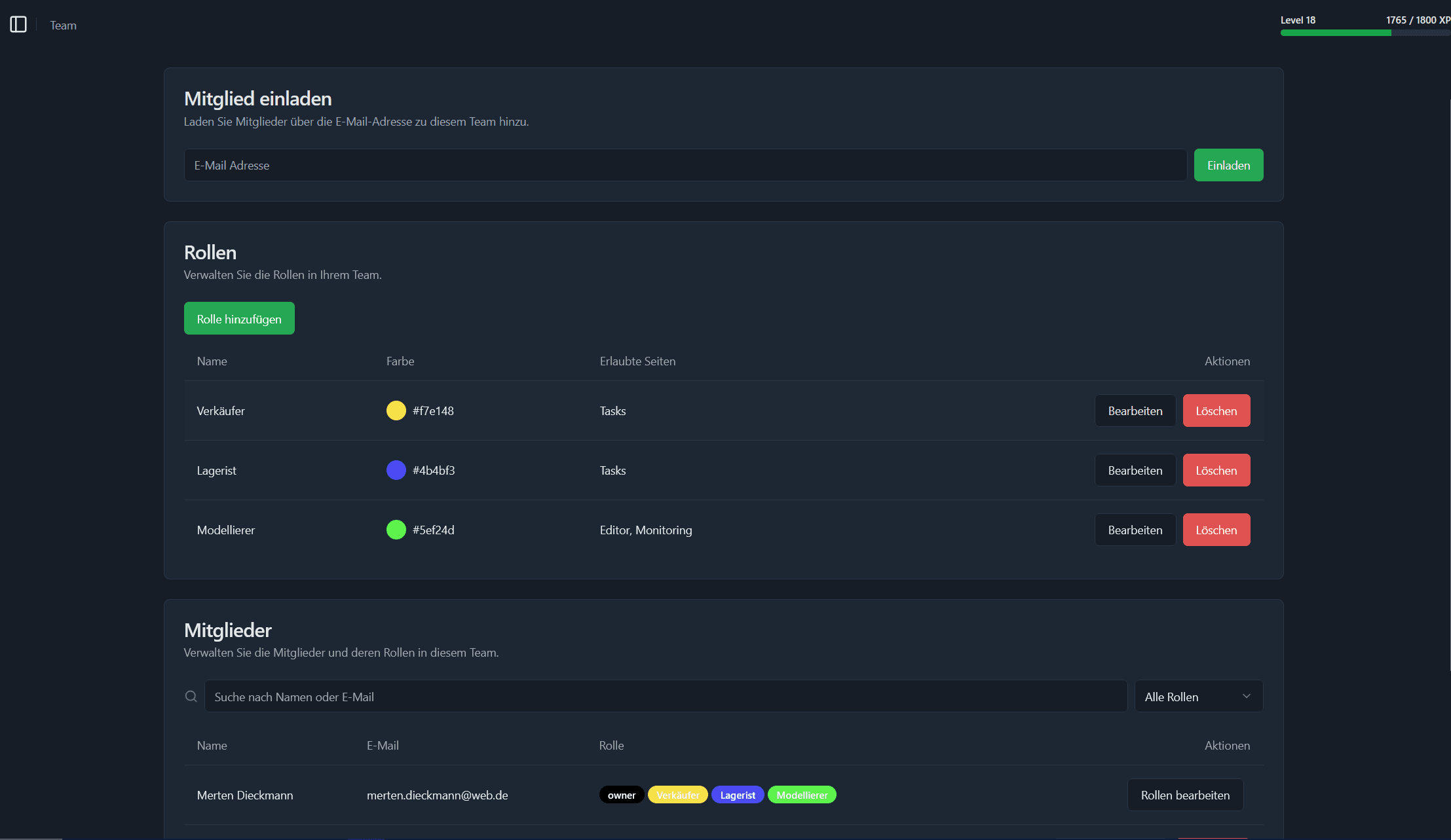
Task: Click the blue #4b4bf3 color swatch
Action: pyautogui.click(x=396, y=470)
